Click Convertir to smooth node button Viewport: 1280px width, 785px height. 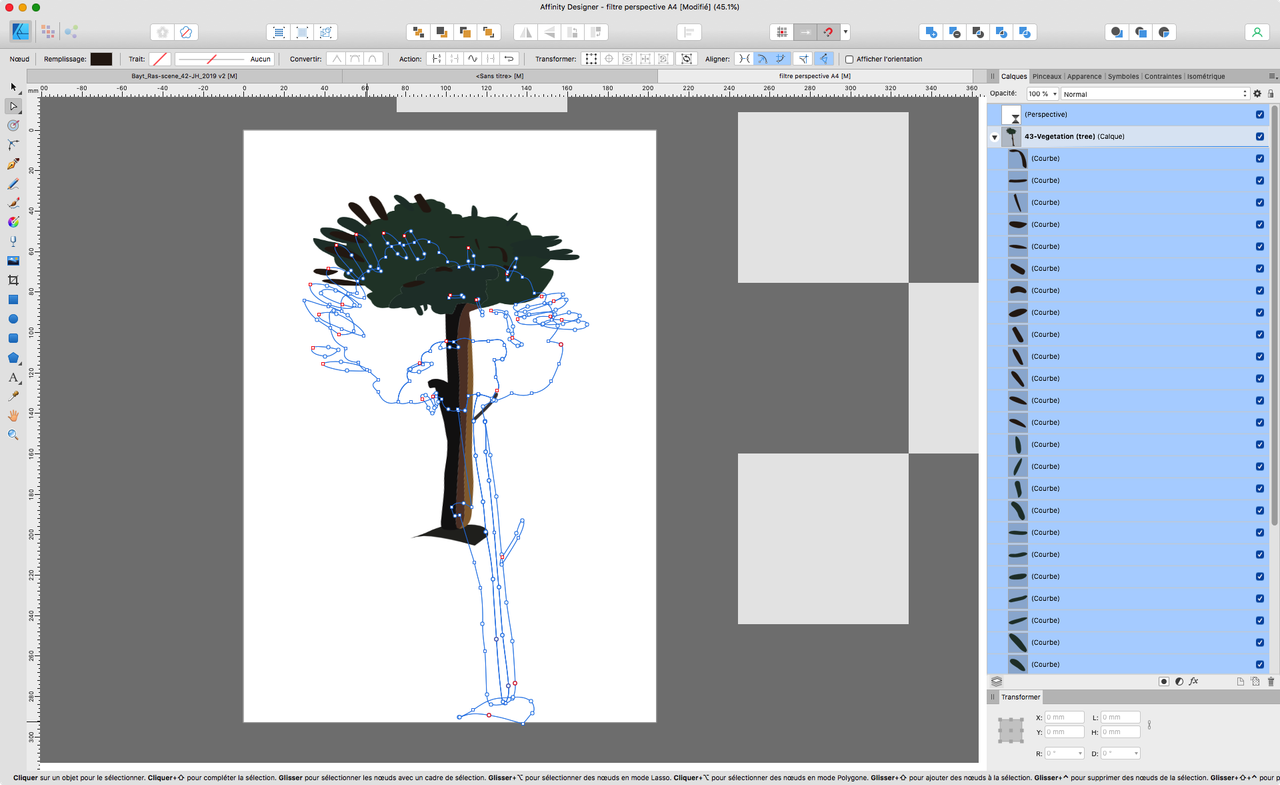pyautogui.click(x=354, y=59)
